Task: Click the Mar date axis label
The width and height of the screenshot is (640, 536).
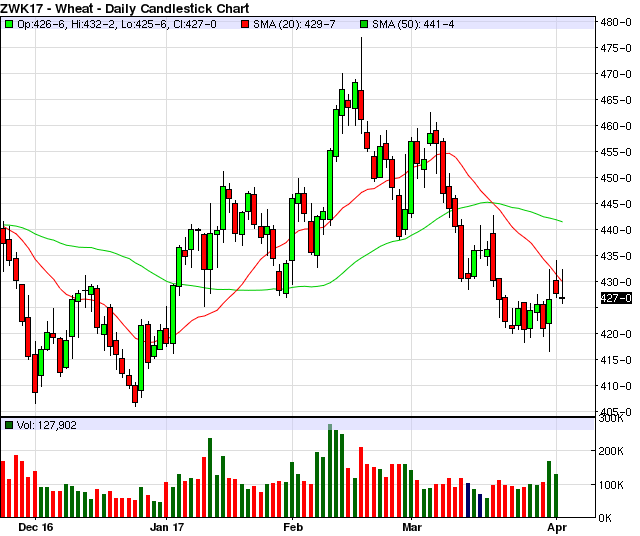Action: [x=412, y=527]
